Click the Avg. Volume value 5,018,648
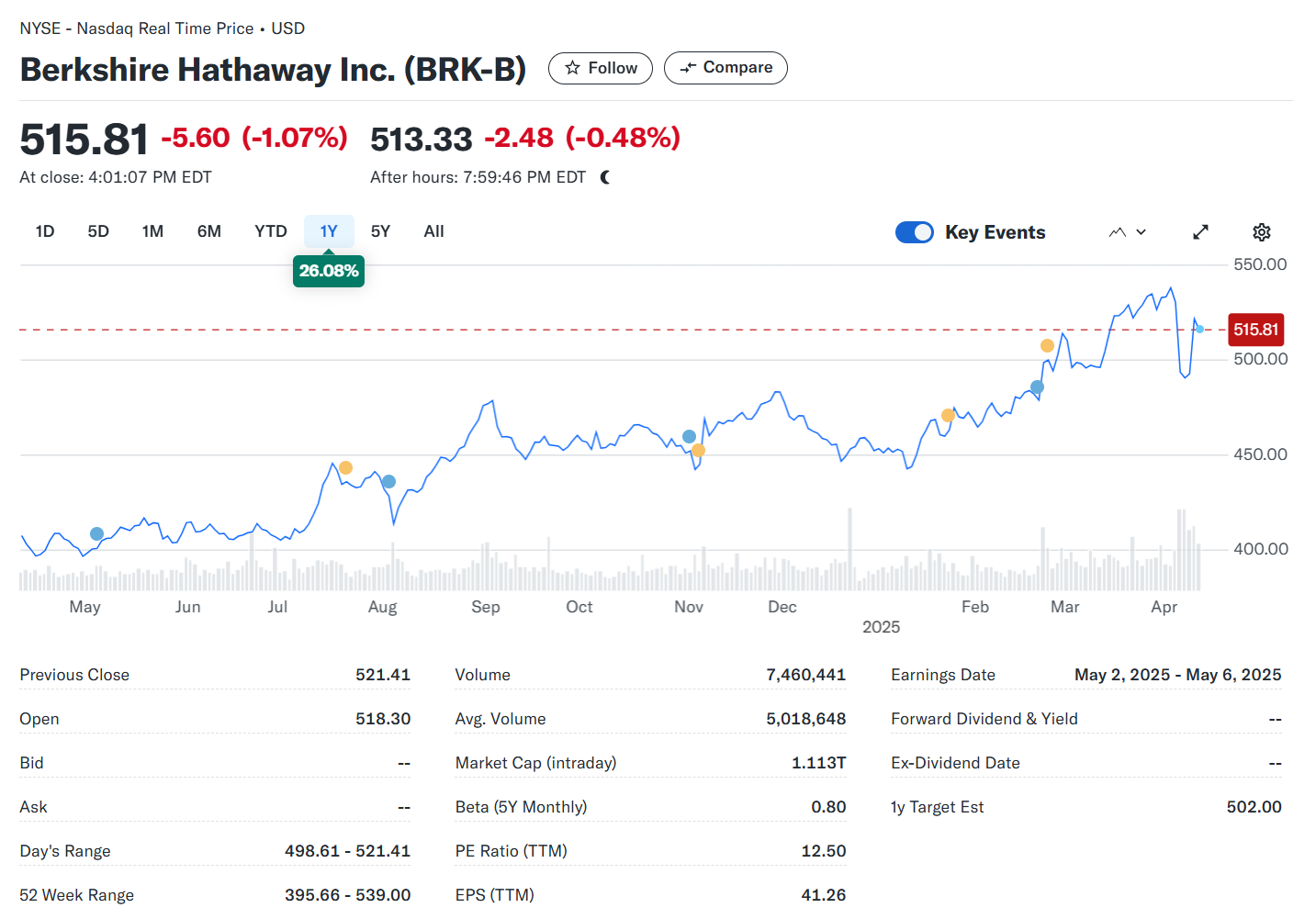 [806, 719]
